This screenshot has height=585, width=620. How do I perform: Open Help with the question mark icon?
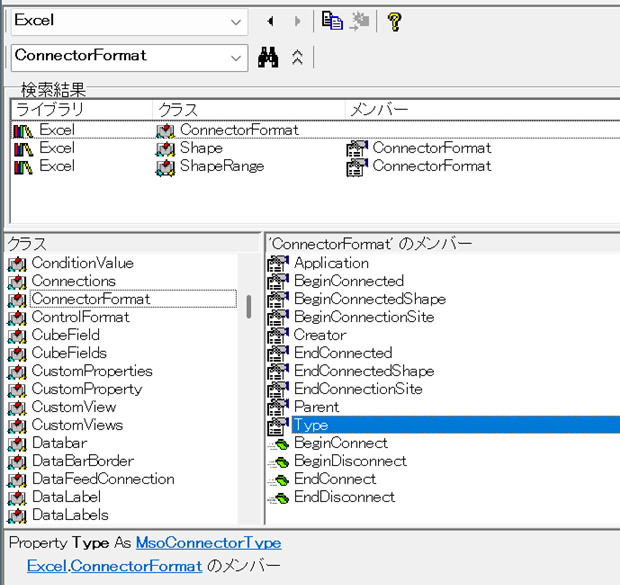click(x=395, y=22)
